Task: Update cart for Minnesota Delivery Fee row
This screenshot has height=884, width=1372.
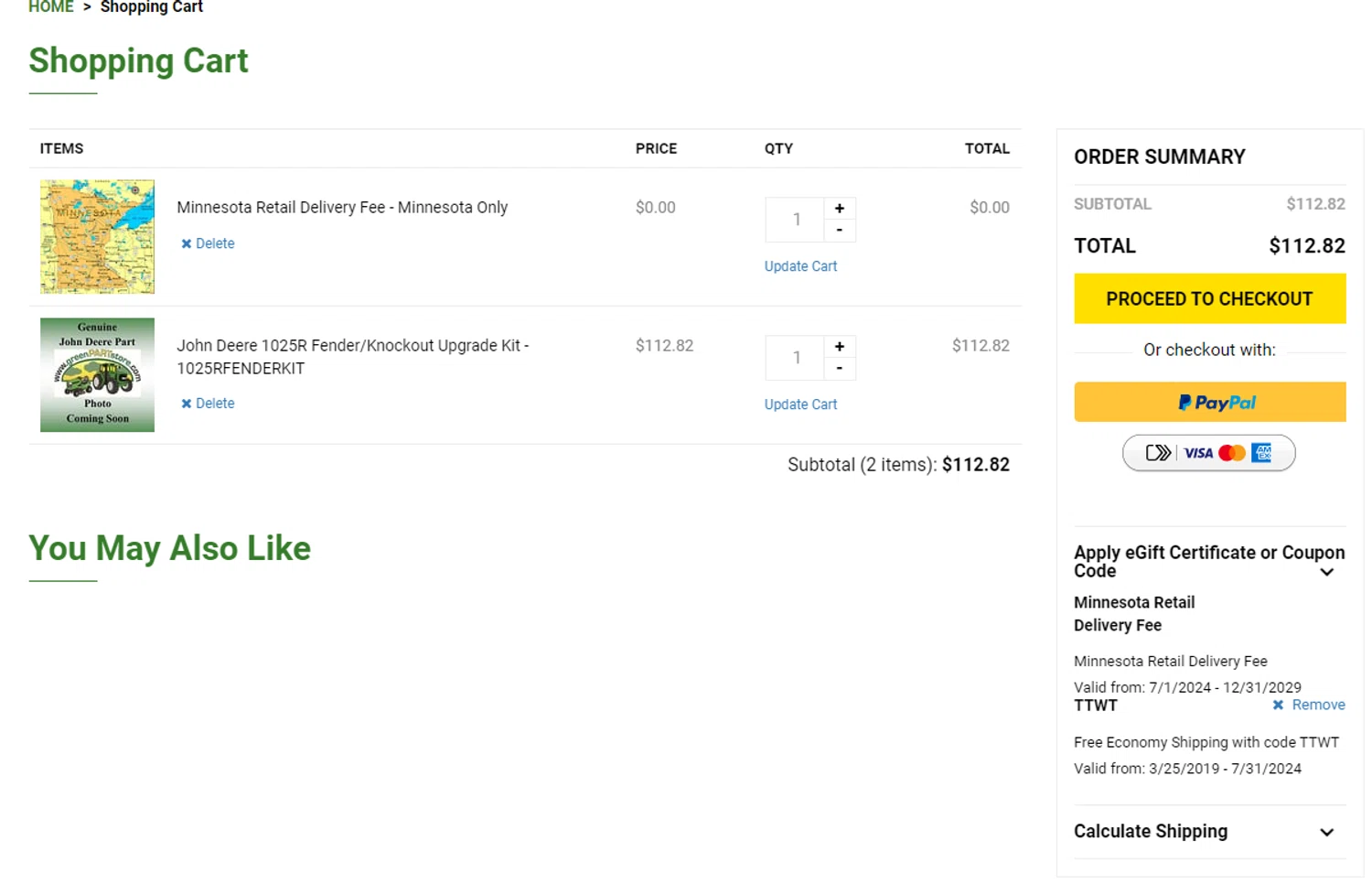Action: click(800, 266)
